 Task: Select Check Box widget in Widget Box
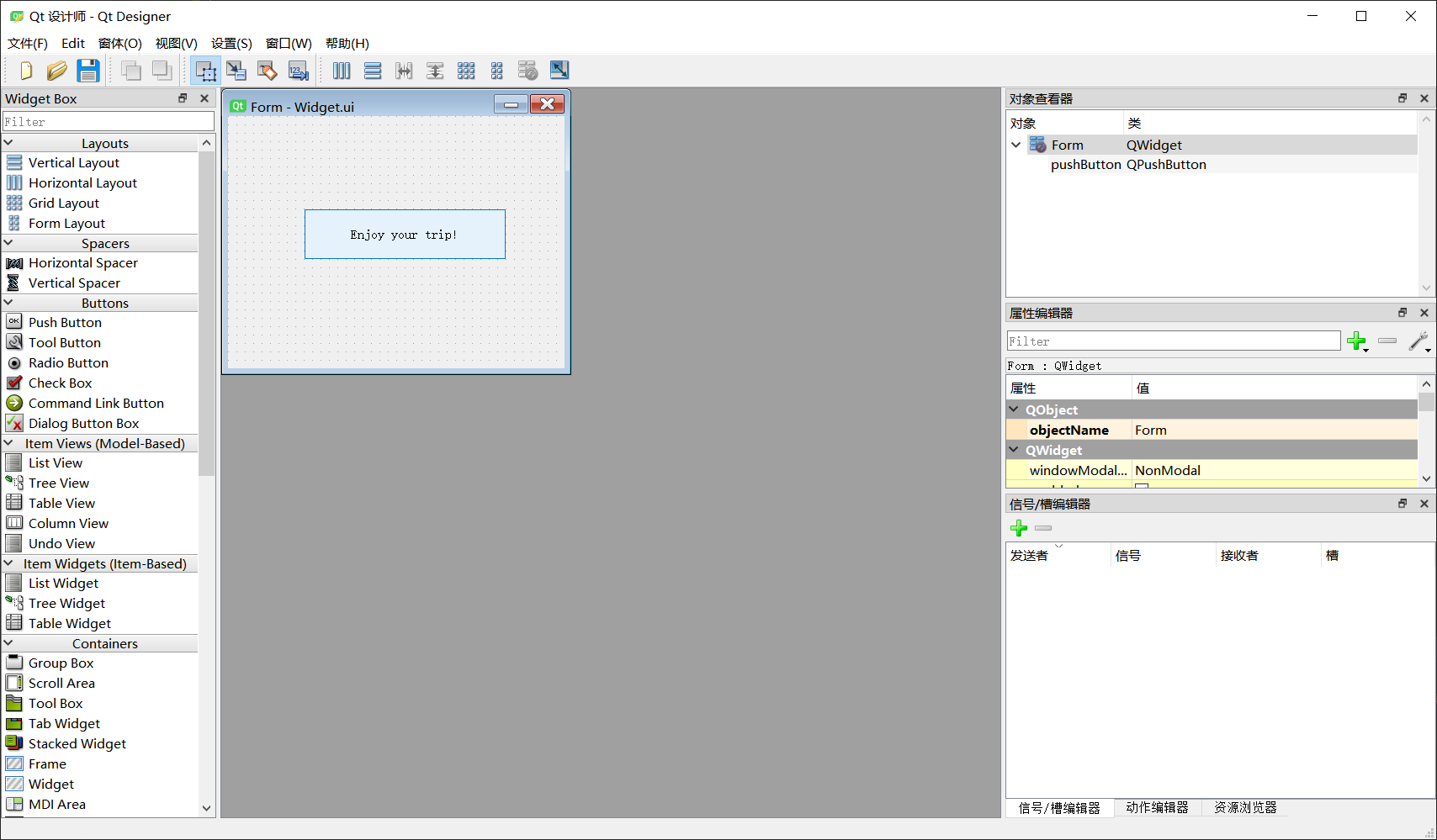coord(60,383)
